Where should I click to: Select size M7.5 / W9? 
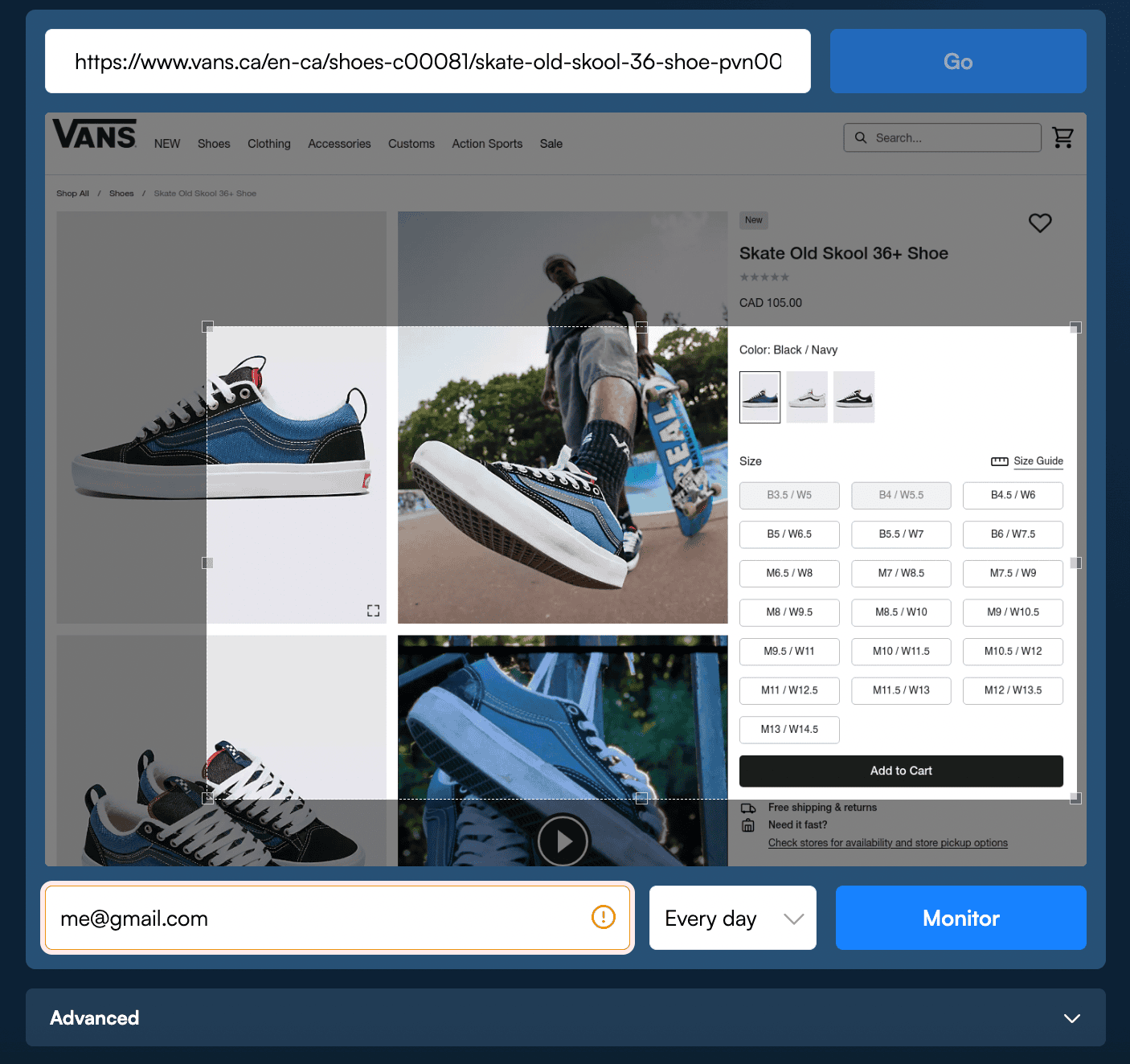coord(1013,573)
